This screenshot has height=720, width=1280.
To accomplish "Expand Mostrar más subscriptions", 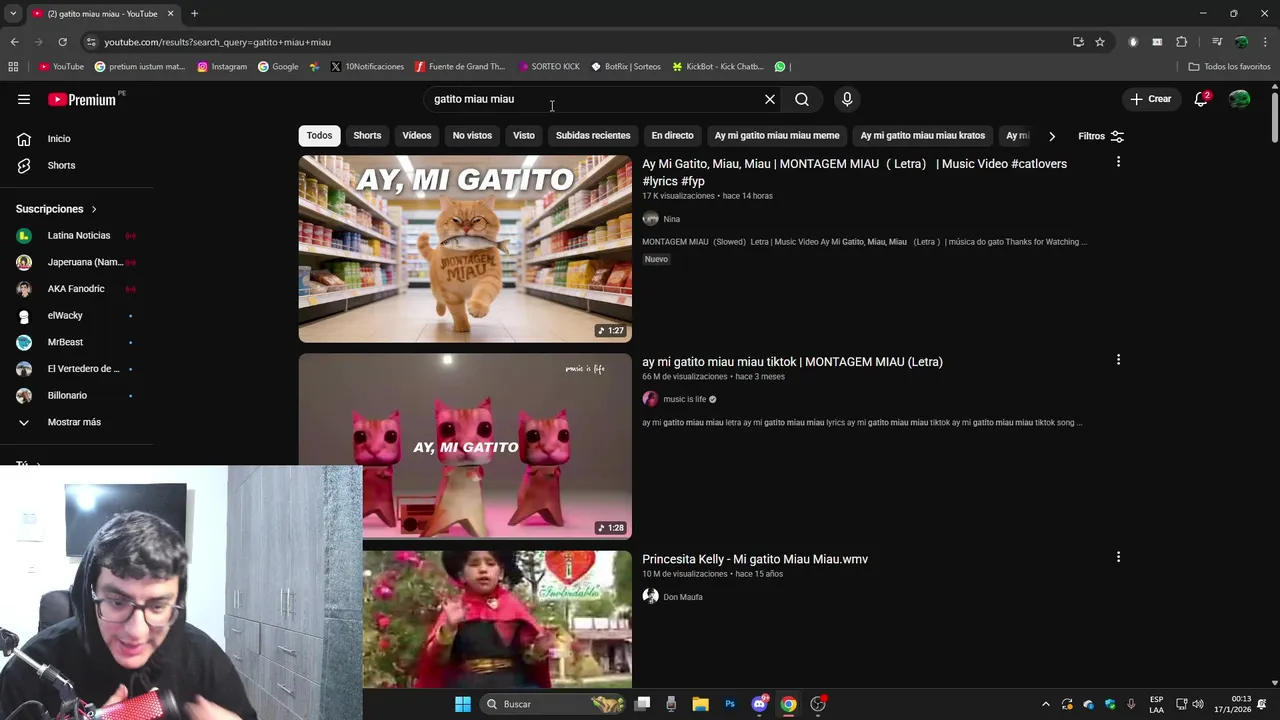I will pos(76,422).
